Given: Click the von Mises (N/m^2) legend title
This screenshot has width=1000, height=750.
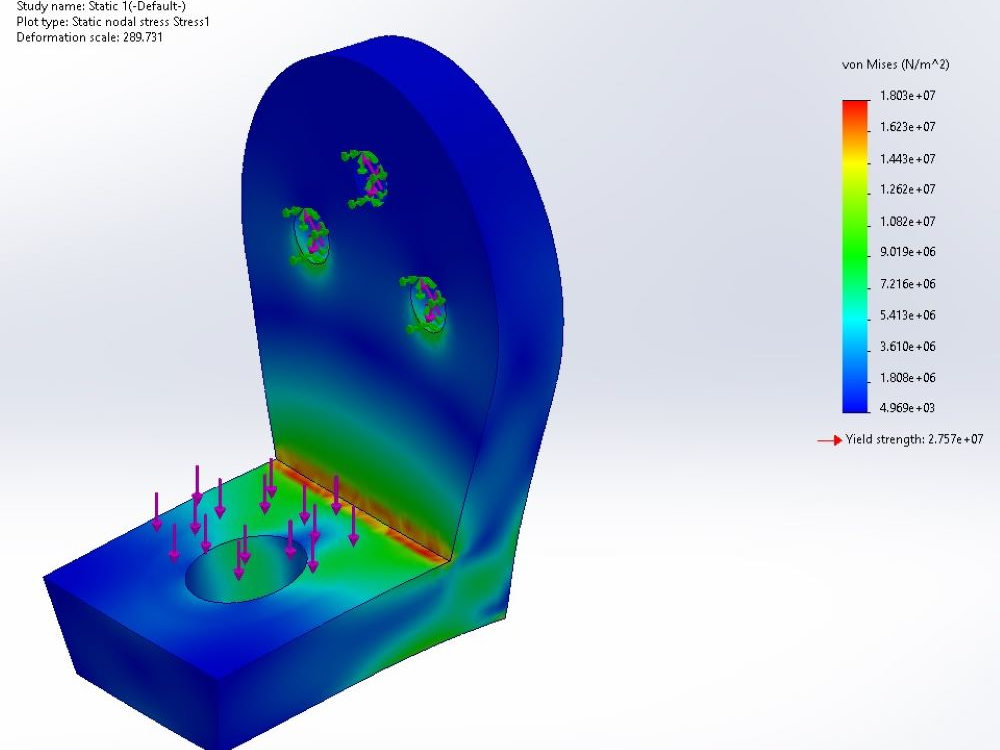Looking at the screenshot, I should point(895,65).
